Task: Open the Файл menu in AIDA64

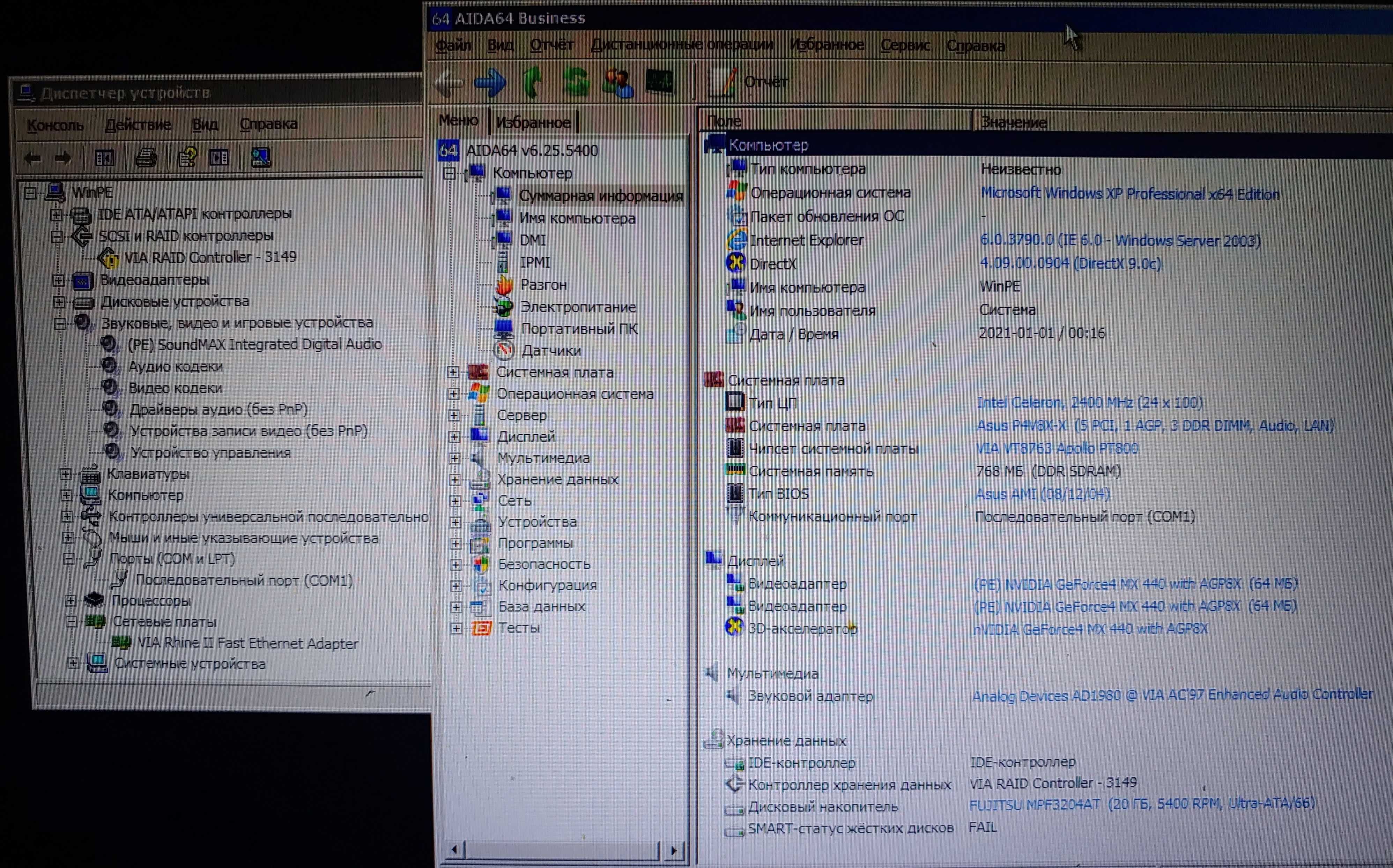Action: [x=453, y=45]
